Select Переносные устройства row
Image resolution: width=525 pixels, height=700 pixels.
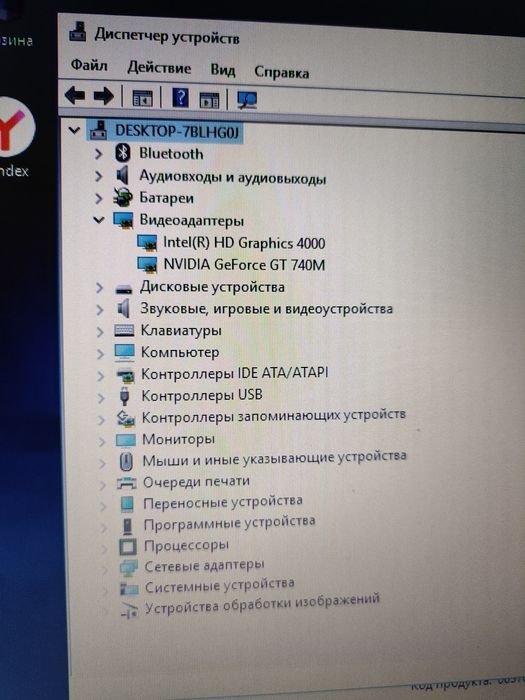[223, 502]
